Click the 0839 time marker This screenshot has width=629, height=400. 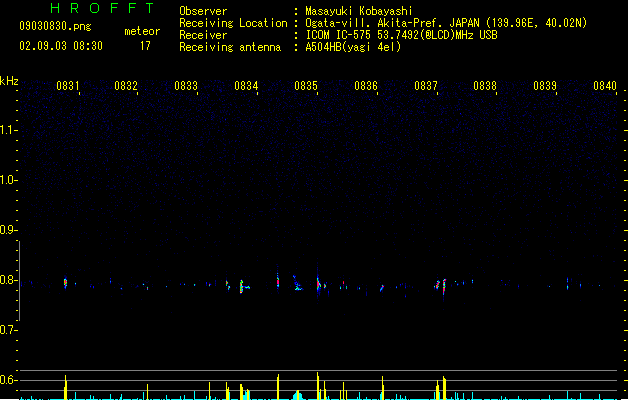coord(545,86)
